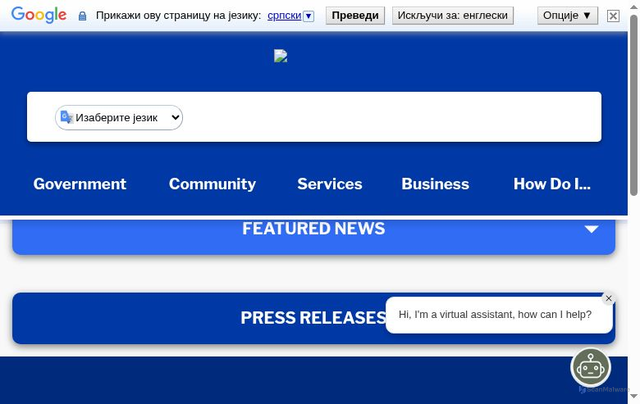The image size is (640, 404).
Task: Click the scrollbar down arrow
Action: tap(633, 396)
